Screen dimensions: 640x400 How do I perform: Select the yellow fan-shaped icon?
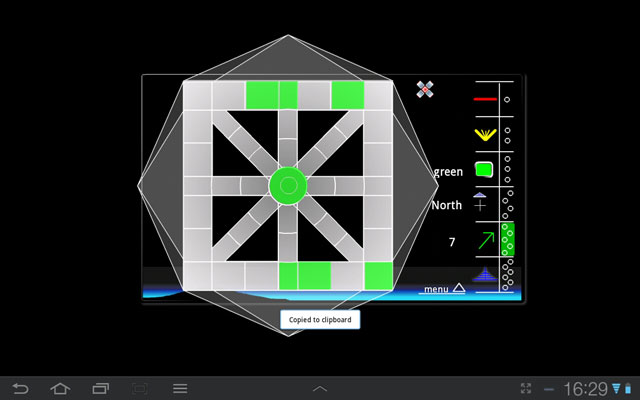[x=485, y=135]
